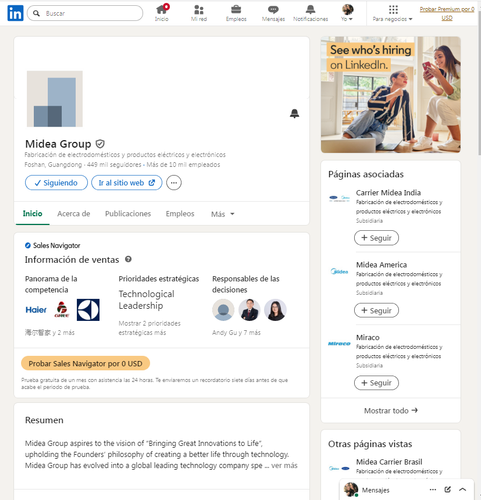
Task: Open Empleos briefcase icon in top bar
Action: coord(236,13)
